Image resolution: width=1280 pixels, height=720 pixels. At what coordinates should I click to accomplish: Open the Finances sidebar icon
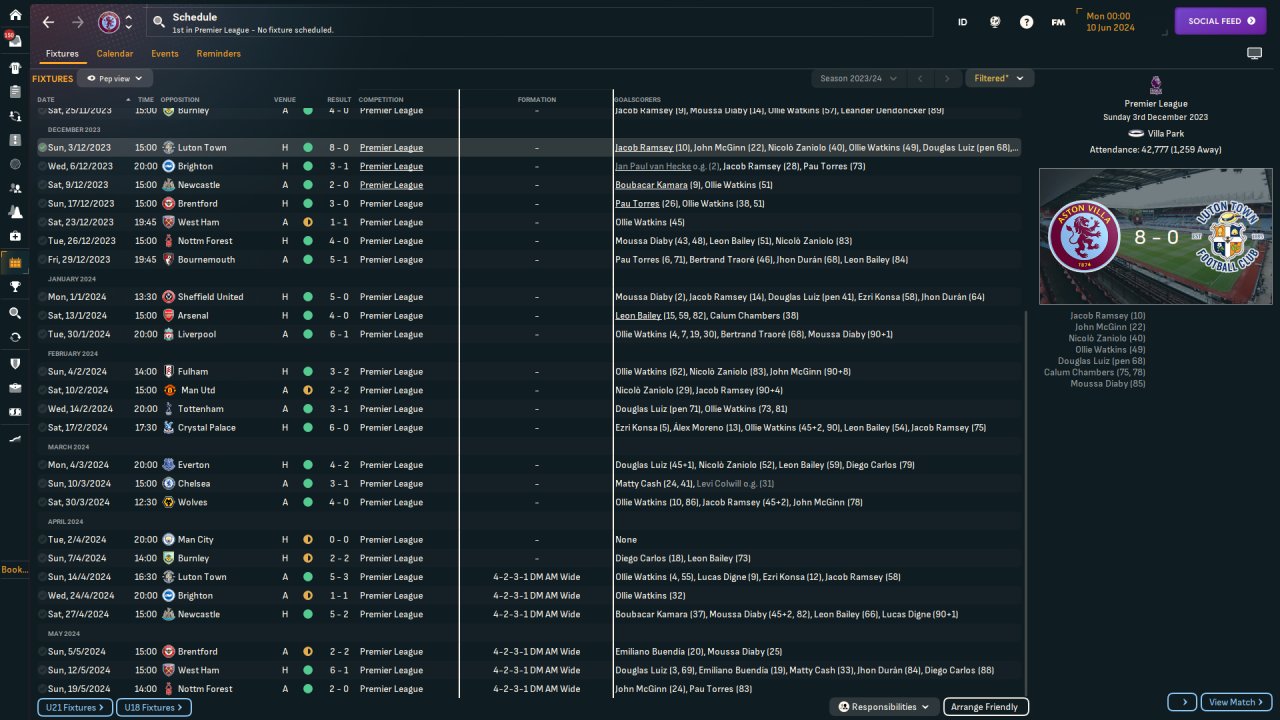tap(15, 411)
